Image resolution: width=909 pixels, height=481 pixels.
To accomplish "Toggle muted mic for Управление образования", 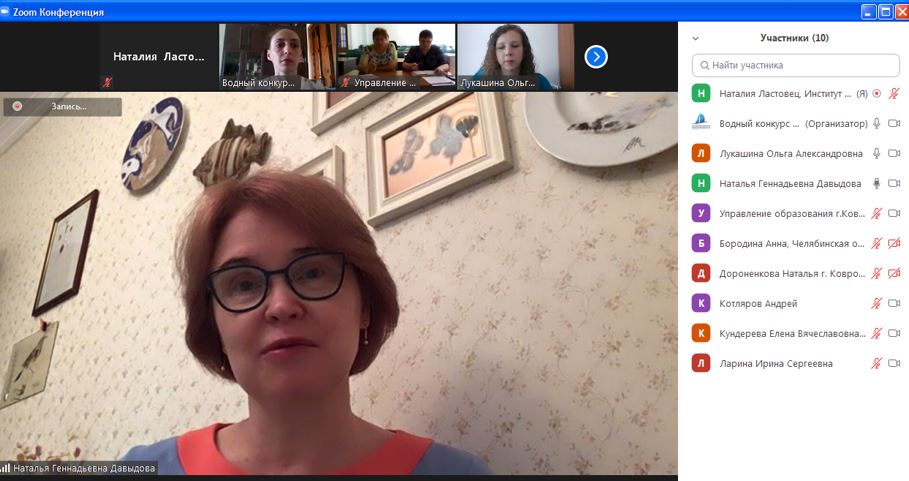I will [x=876, y=213].
